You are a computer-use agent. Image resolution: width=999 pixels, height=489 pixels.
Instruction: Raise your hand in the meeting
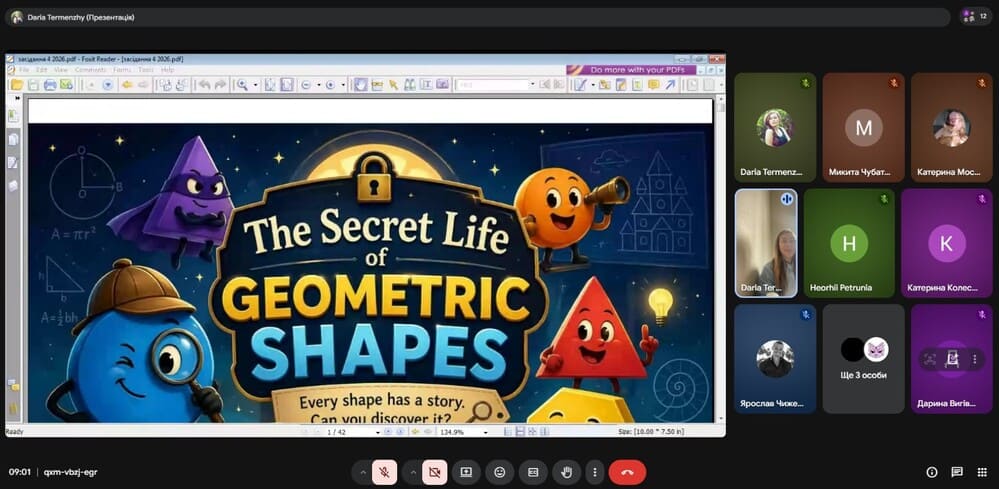click(x=566, y=472)
